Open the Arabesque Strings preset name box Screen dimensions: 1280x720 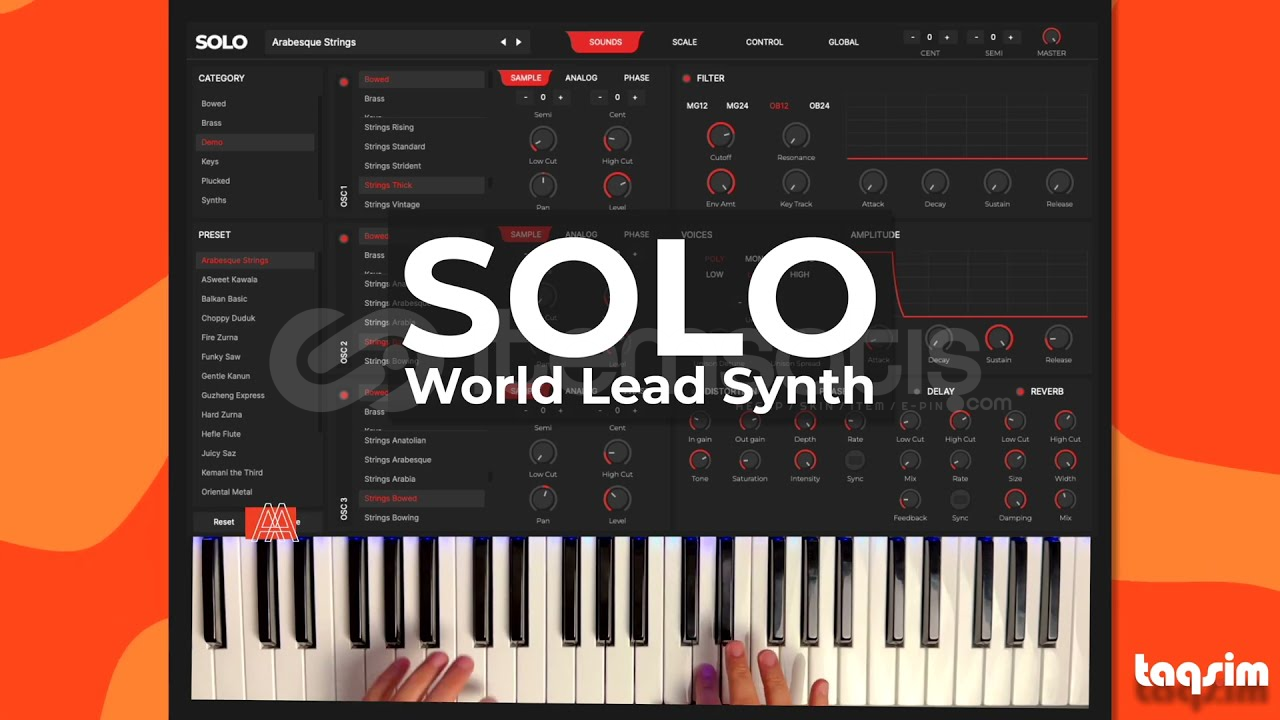point(399,42)
